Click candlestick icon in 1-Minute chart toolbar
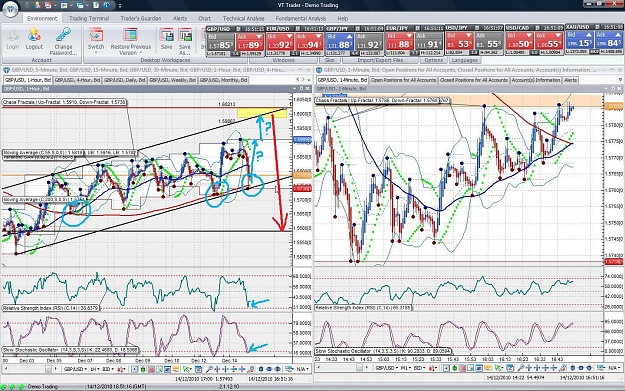Image resolution: width=625 pixels, height=391 pixels. click(454, 369)
